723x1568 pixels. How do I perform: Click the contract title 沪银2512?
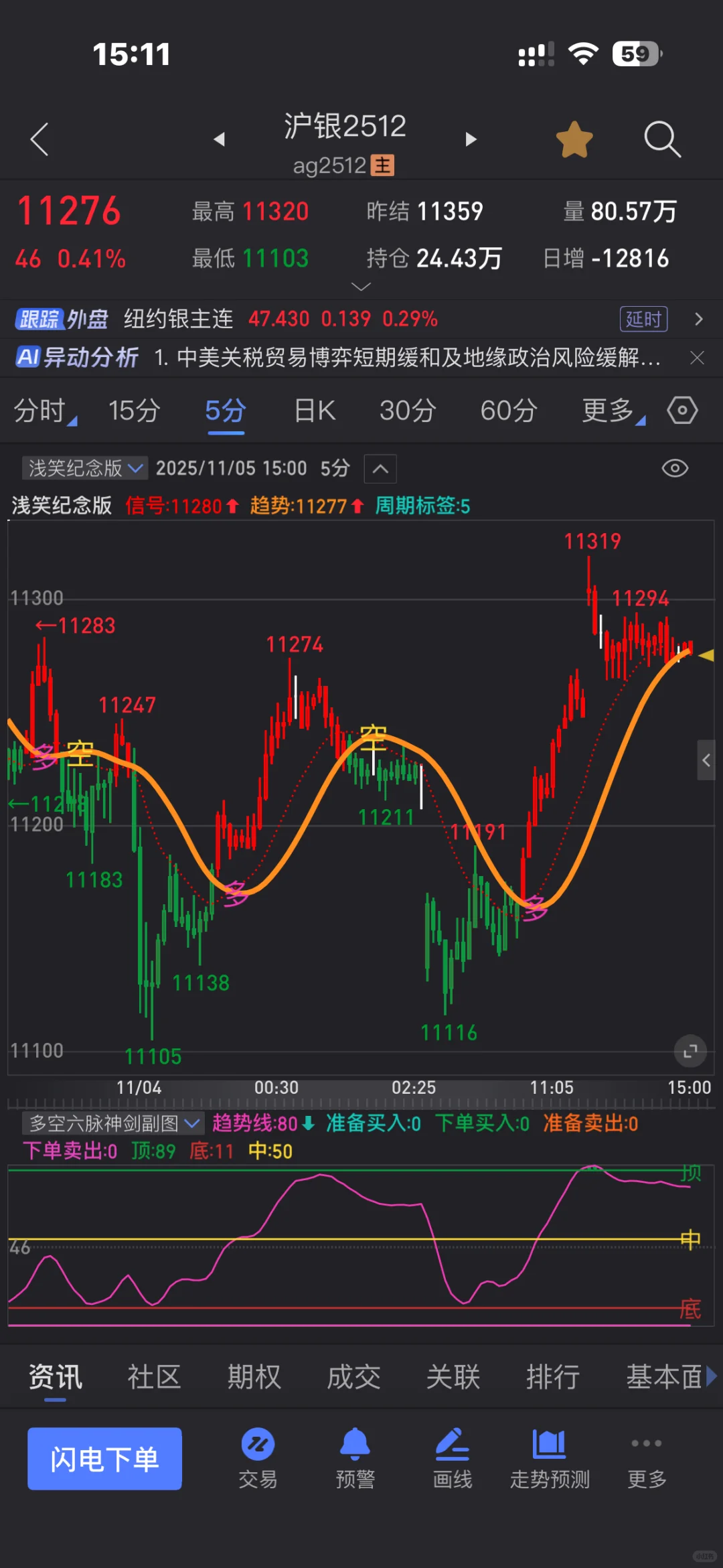tap(345, 126)
